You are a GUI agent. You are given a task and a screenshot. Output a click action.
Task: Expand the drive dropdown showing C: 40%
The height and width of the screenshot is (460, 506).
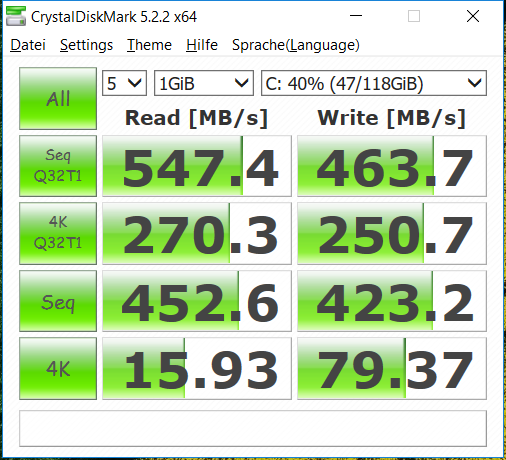tap(374, 83)
